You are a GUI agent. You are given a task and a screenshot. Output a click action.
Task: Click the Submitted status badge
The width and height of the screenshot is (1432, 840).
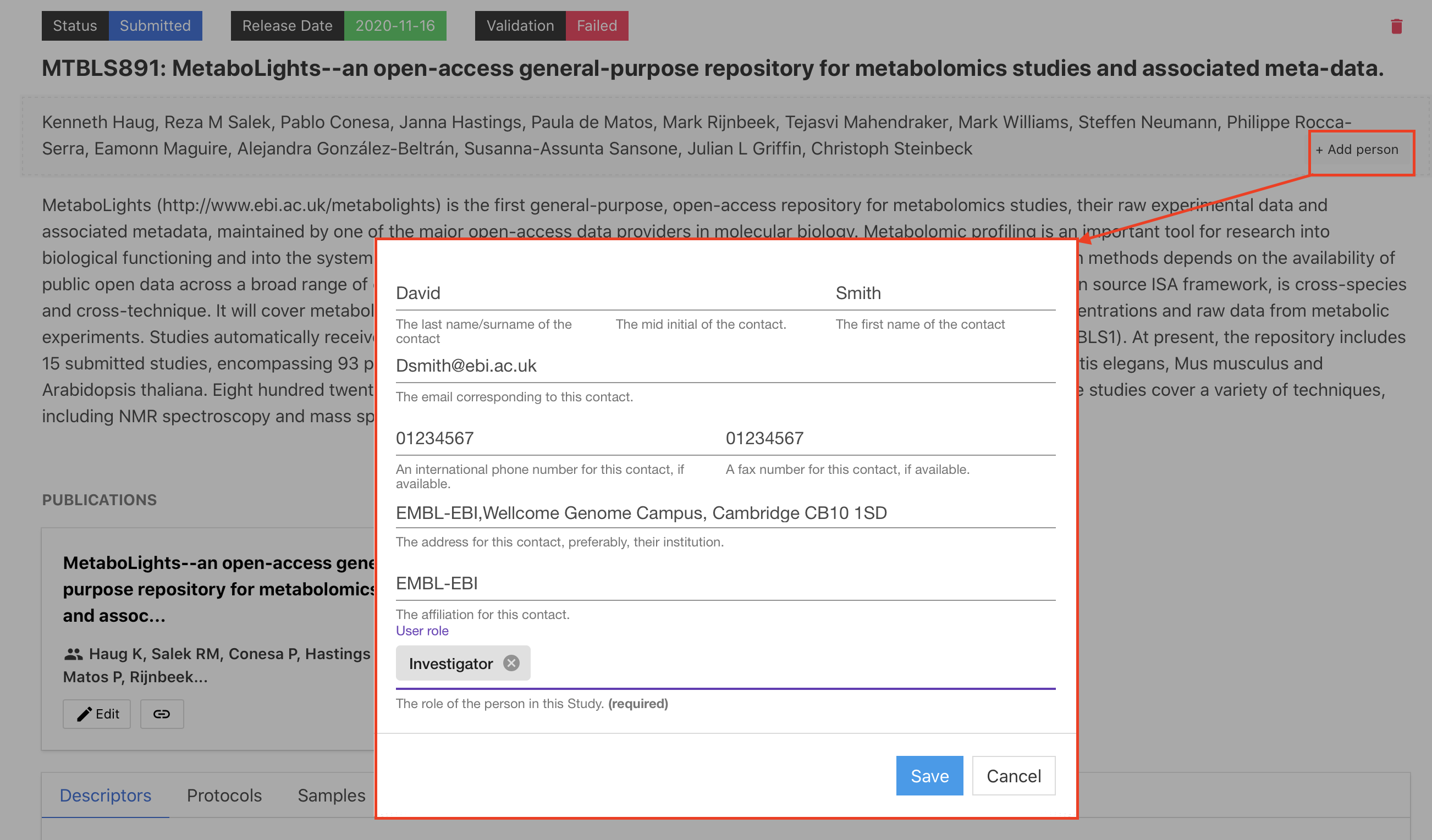coord(155,25)
